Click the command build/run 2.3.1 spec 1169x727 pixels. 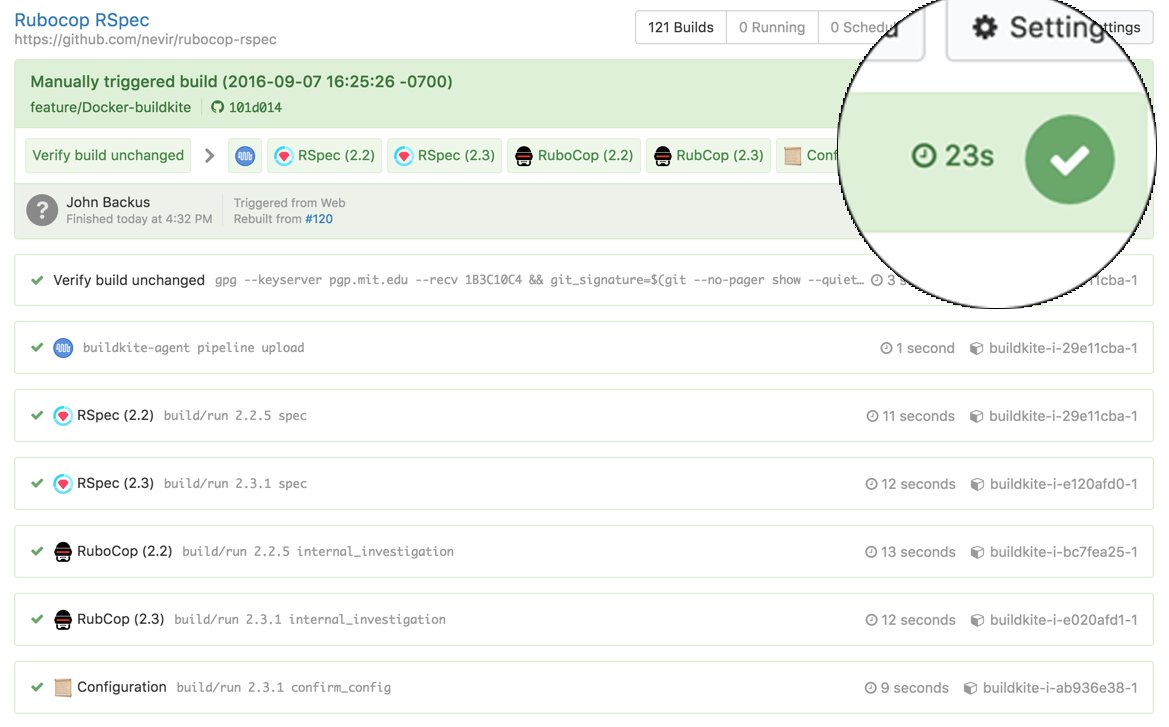click(x=235, y=484)
